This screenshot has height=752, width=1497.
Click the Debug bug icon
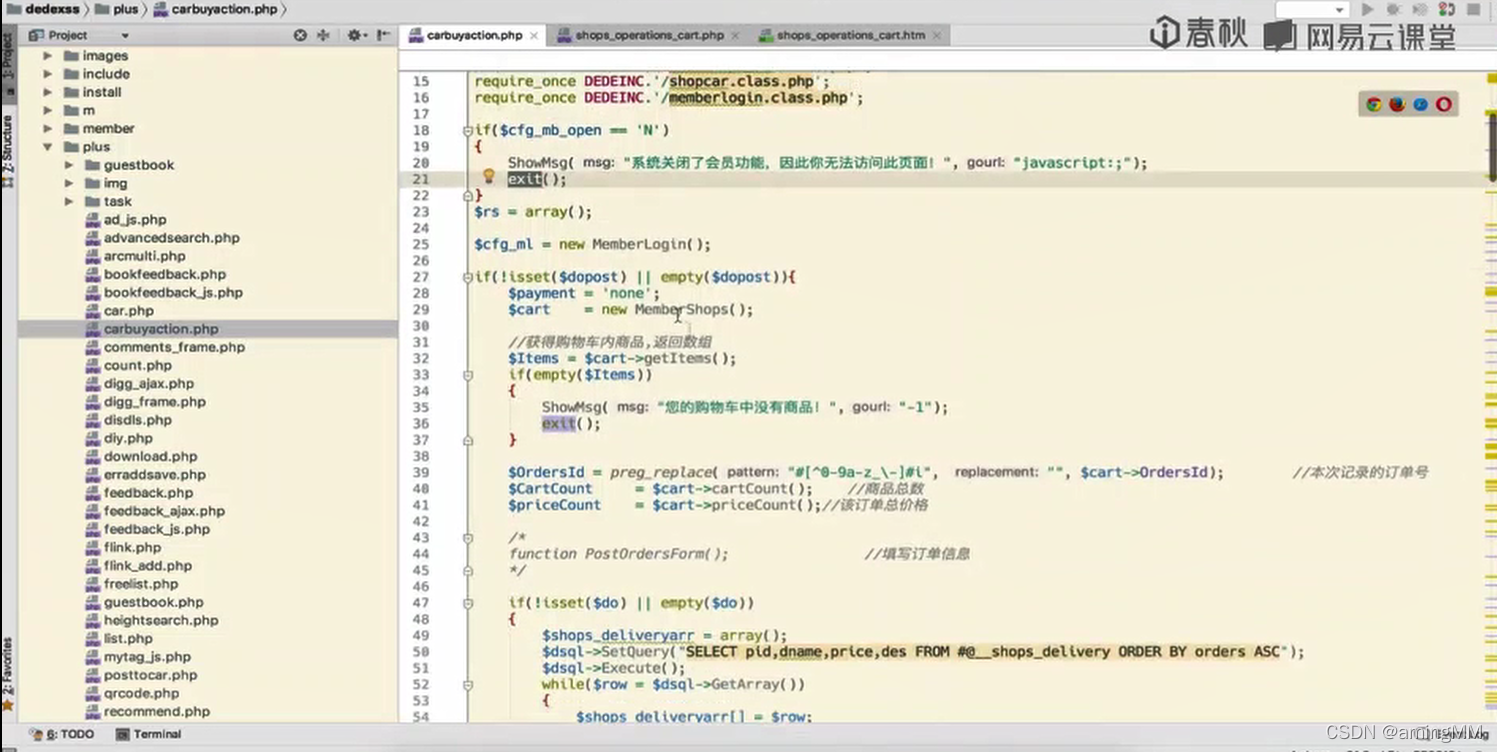pos(1393,9)
